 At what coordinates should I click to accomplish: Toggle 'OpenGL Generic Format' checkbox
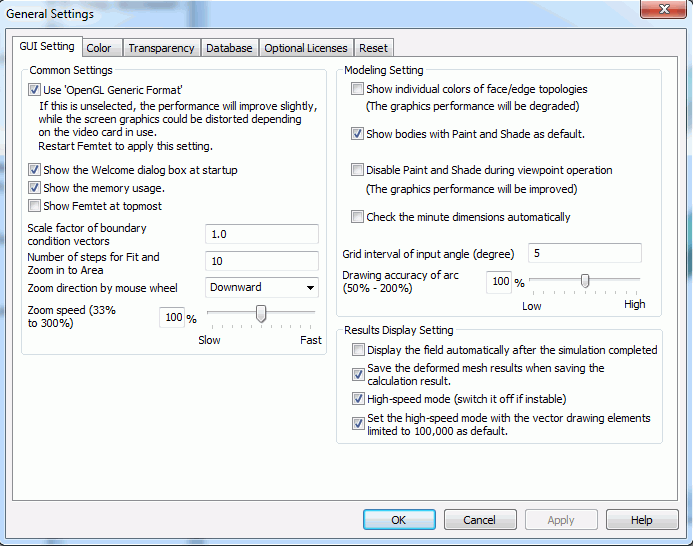(35, 91)
